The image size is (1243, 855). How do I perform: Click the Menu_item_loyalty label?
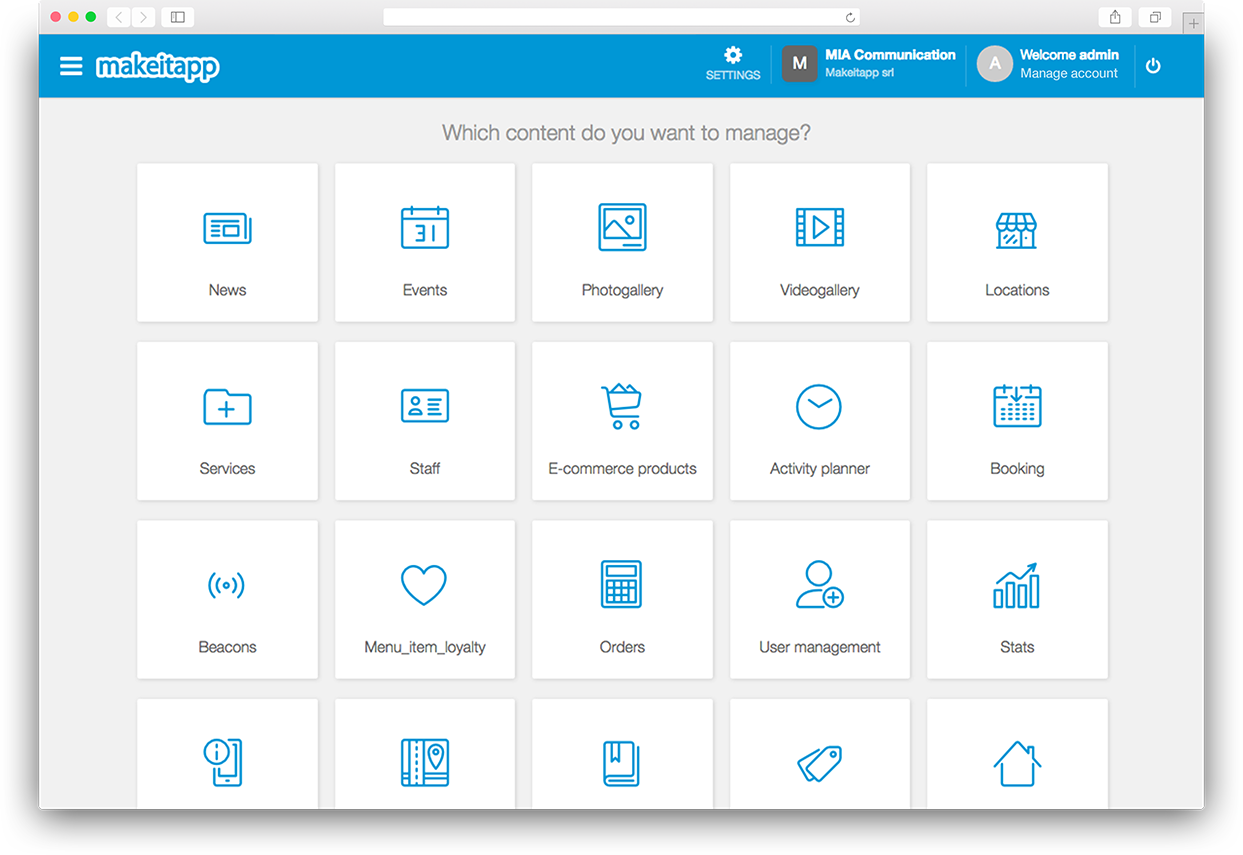[x=425, y=647]
